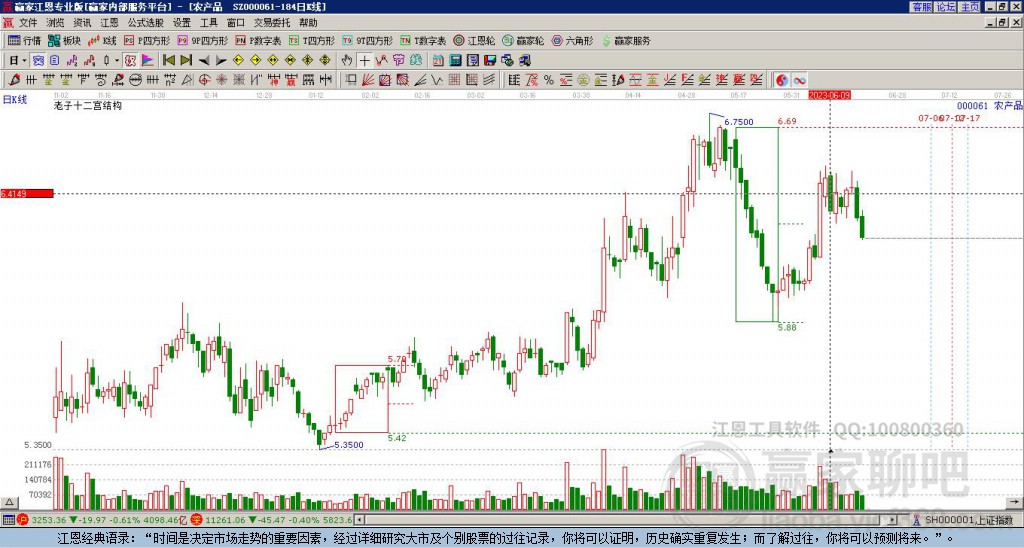The image size is (1024, 548).
Task: Click the horizontal scrollbar right arrow
Action: pos(893,520)
